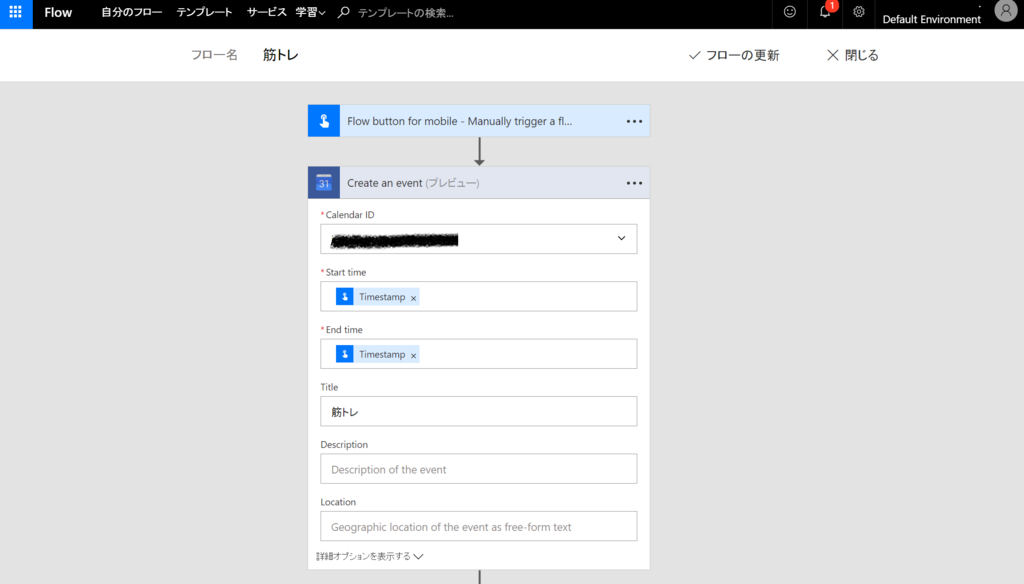
Task: Open the ellipsis menu on Create an event card
Action: point(634,182)
